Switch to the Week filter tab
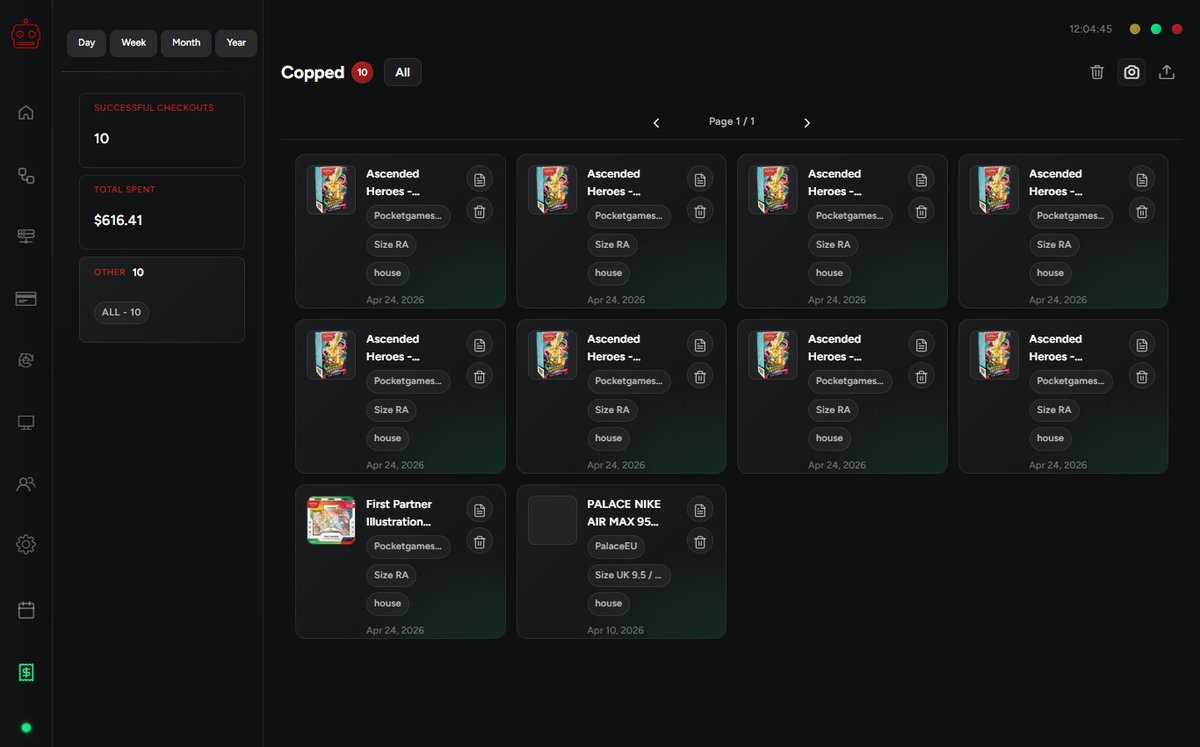Screen dimensions: 1200x747 (134, 43)
